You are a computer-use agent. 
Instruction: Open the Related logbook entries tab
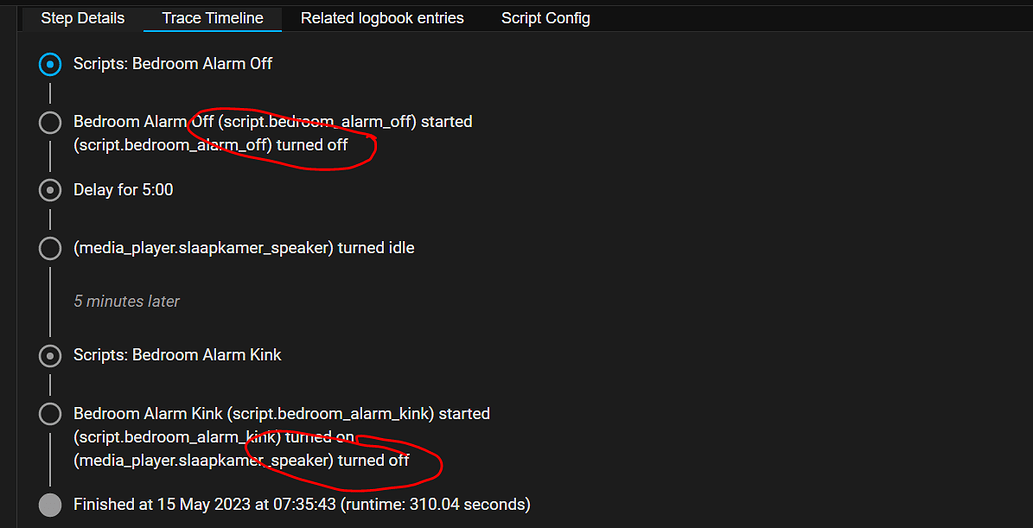[382, 18]
